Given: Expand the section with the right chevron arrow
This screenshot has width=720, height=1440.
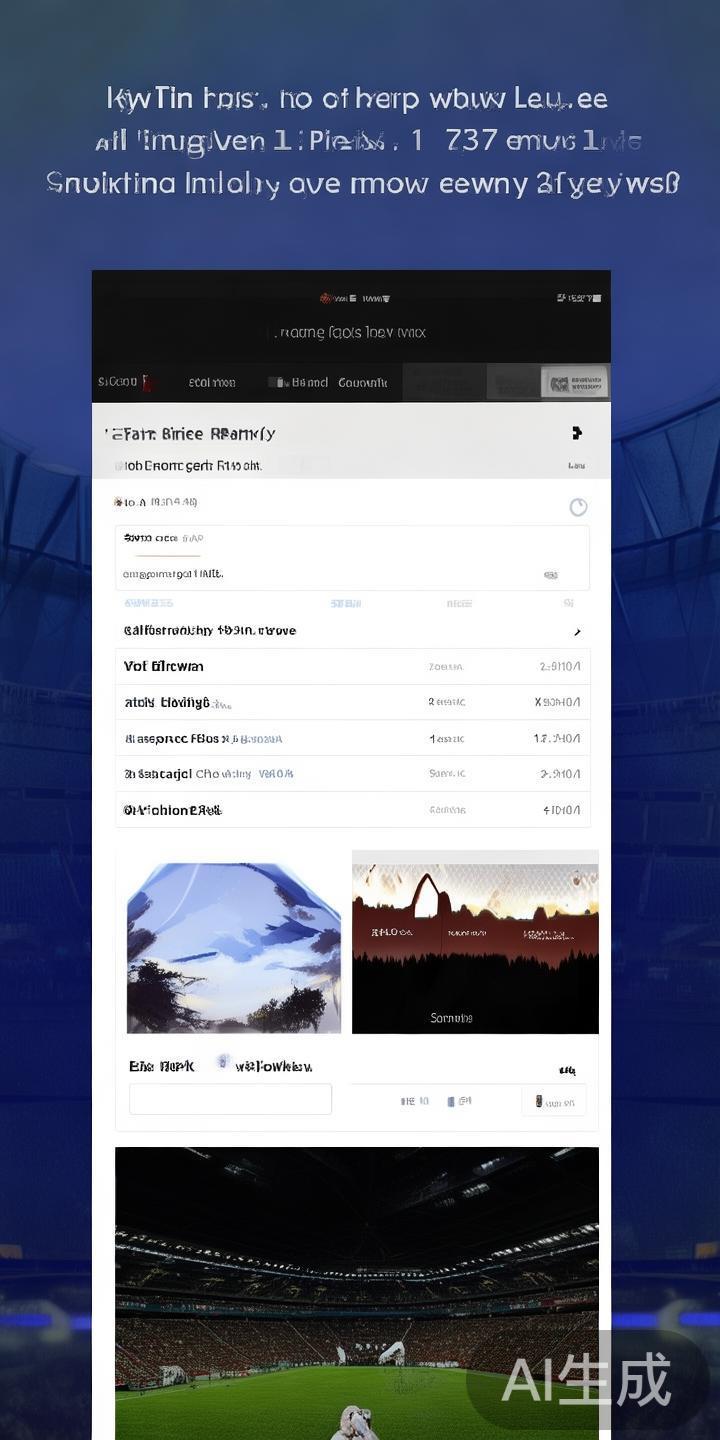Looking at the screenshot, I should 577,632.
